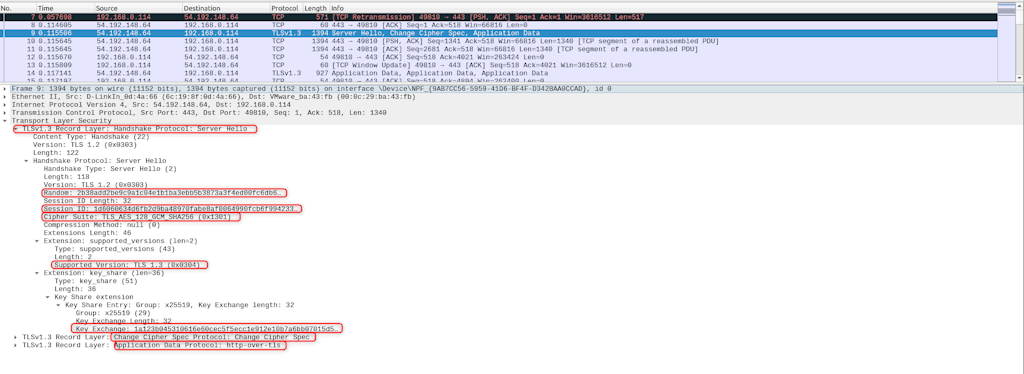Collapse Key Share Entry: Group x25519 node
This screenshot has height=374, width=1024.
point(57,305)
